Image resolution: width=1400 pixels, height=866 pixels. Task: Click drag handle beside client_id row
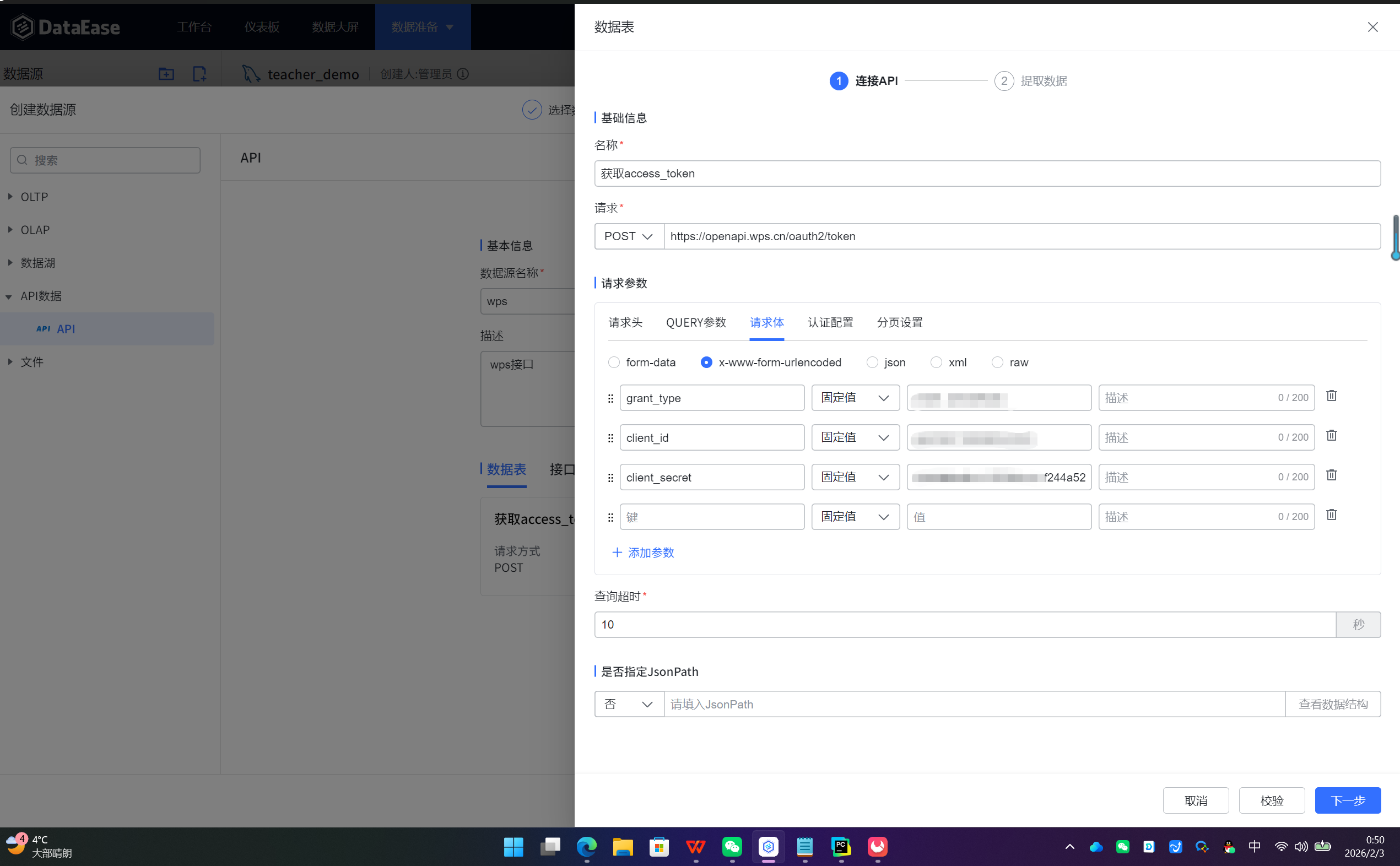click(610, 438)
